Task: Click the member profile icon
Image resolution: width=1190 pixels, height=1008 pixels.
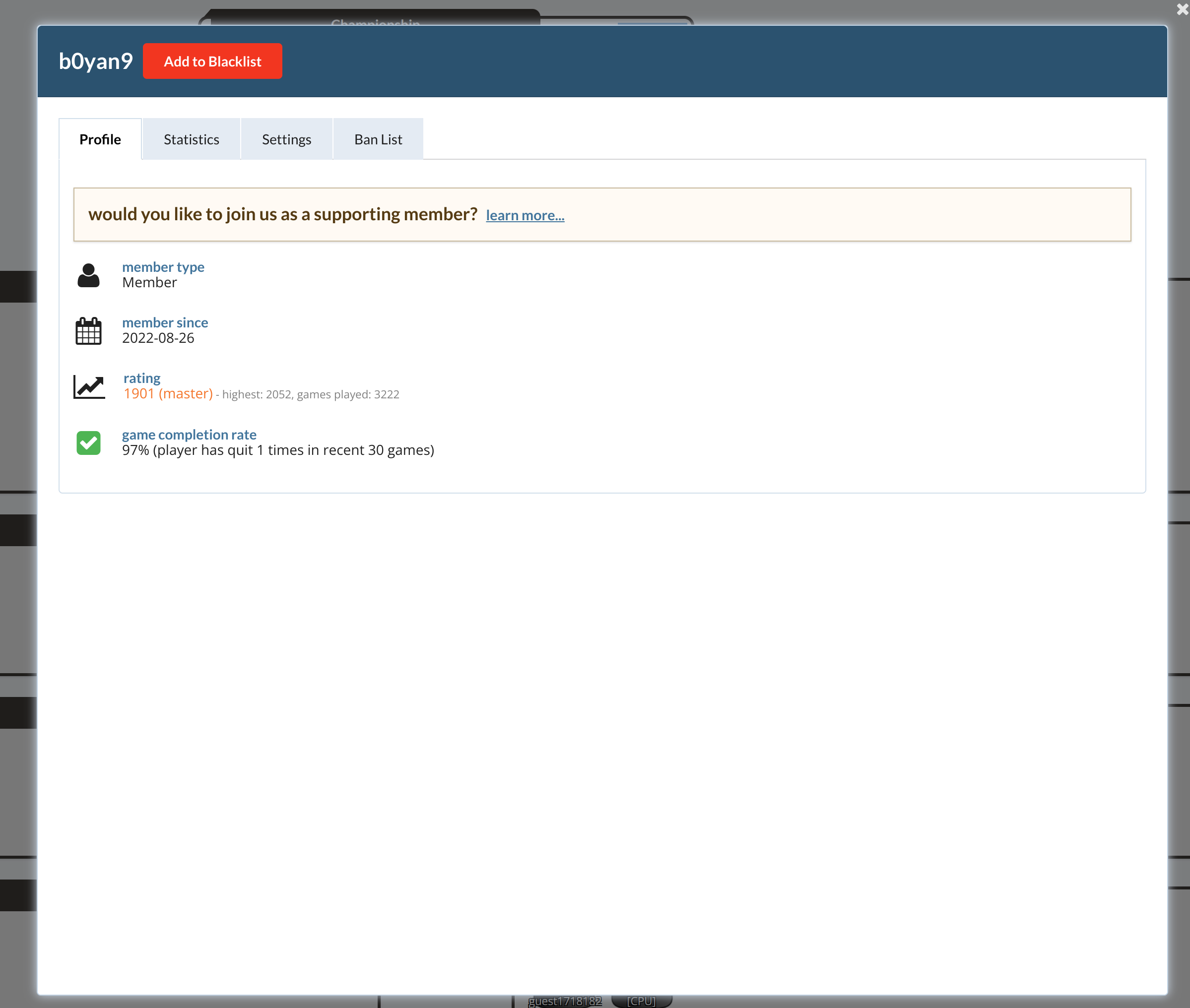Action: click(x=88, y=274)
